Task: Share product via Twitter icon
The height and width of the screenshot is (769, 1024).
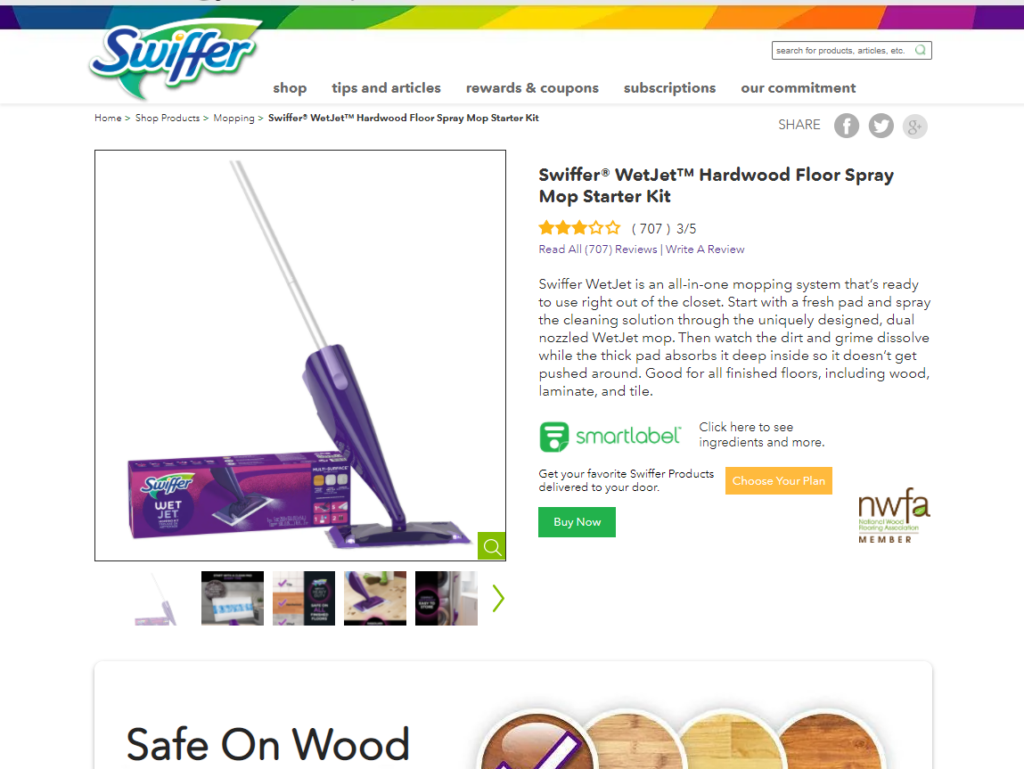Action: [x=881, y=126]
